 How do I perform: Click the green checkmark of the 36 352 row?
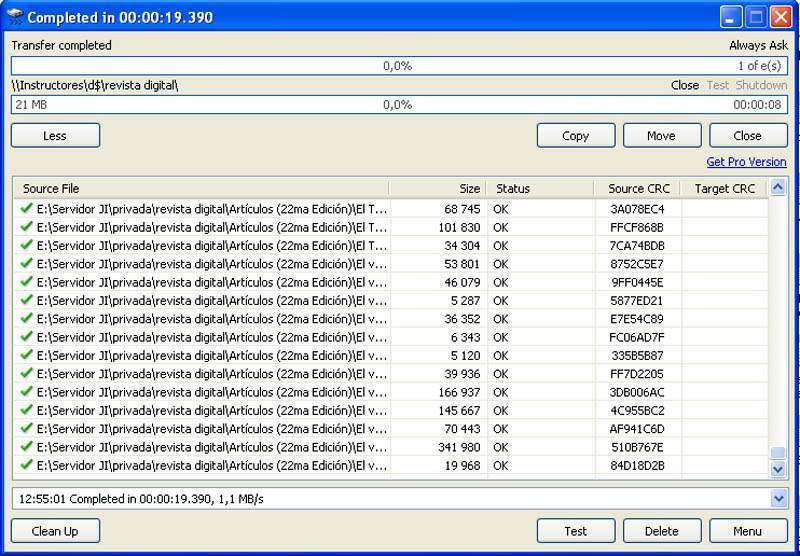coord(27,318)
